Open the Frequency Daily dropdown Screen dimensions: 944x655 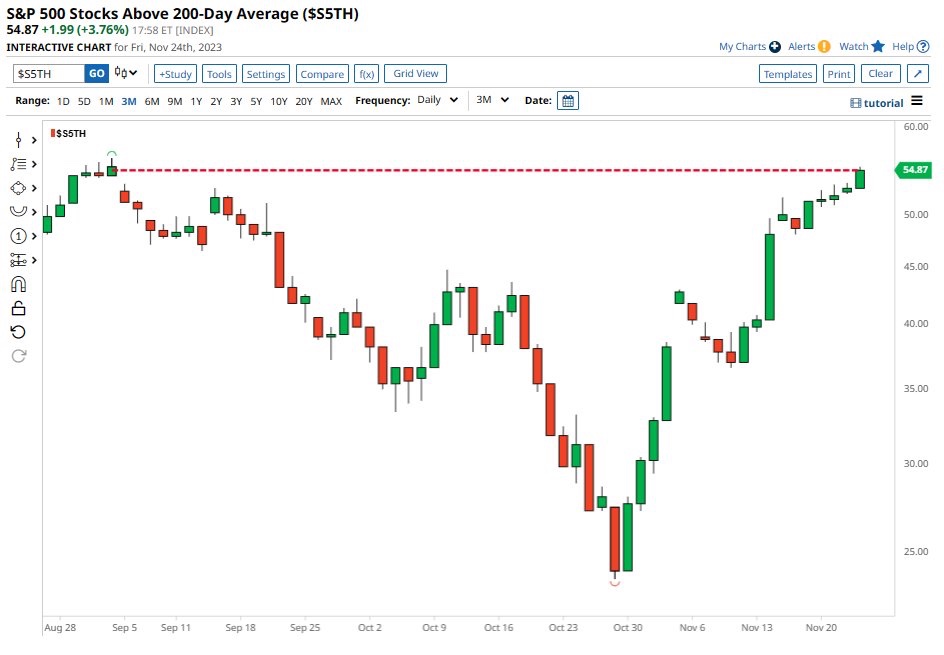coord(438,101)
